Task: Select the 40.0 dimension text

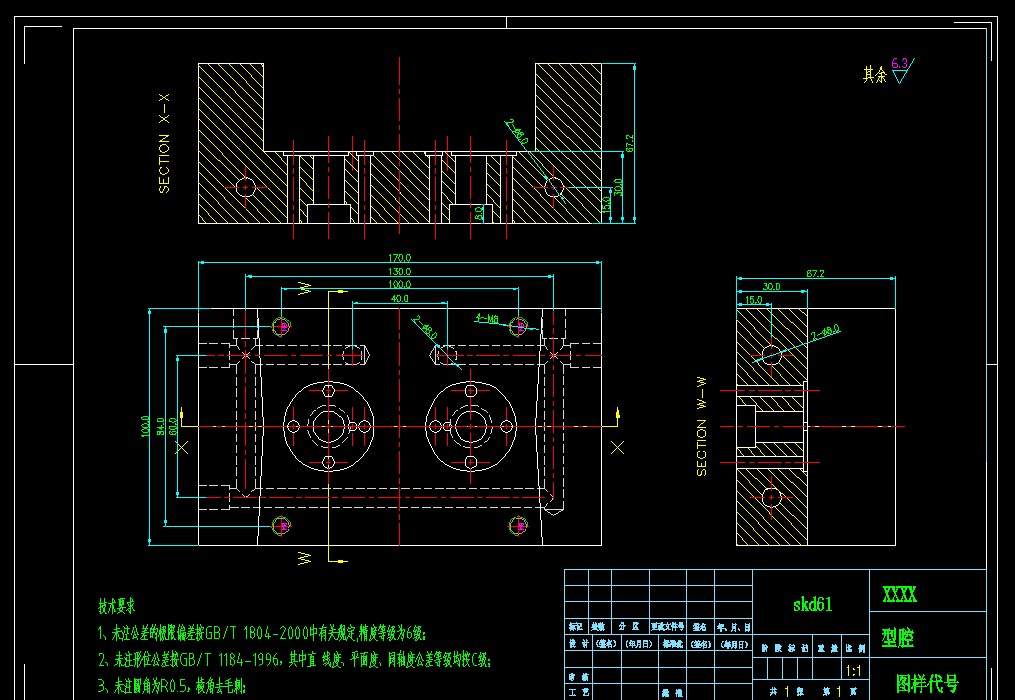Action: 399,299
